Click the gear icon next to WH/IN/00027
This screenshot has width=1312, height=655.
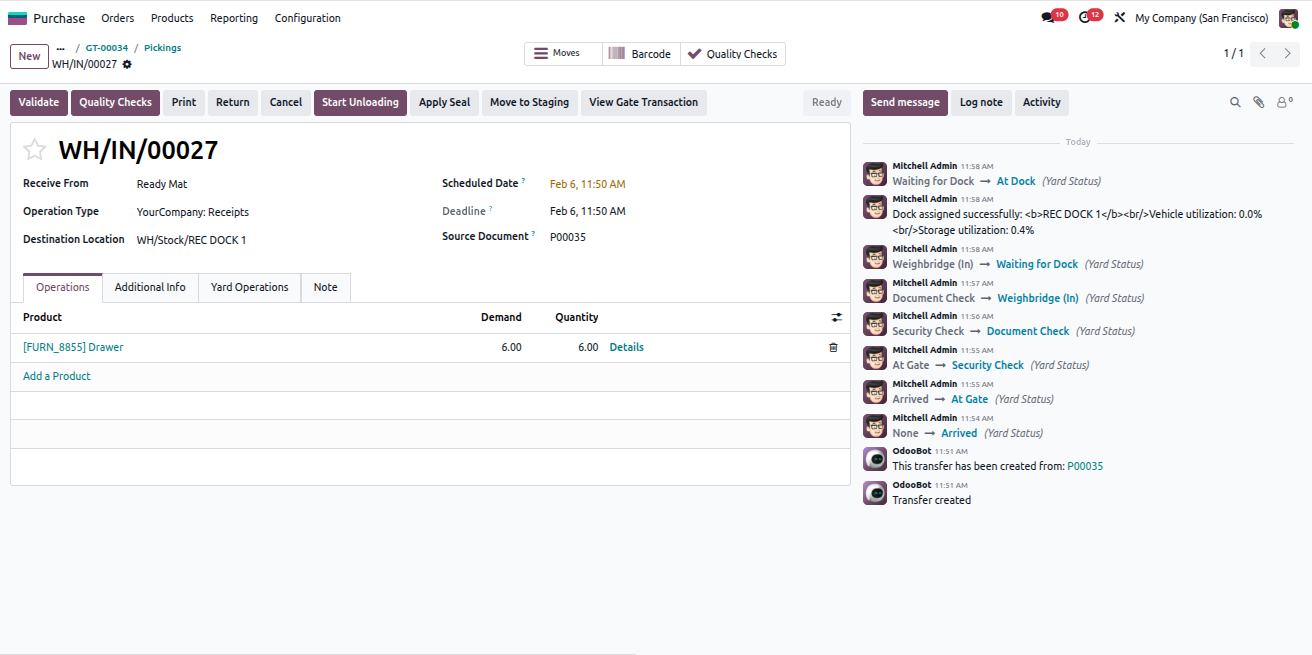(127, 64)
